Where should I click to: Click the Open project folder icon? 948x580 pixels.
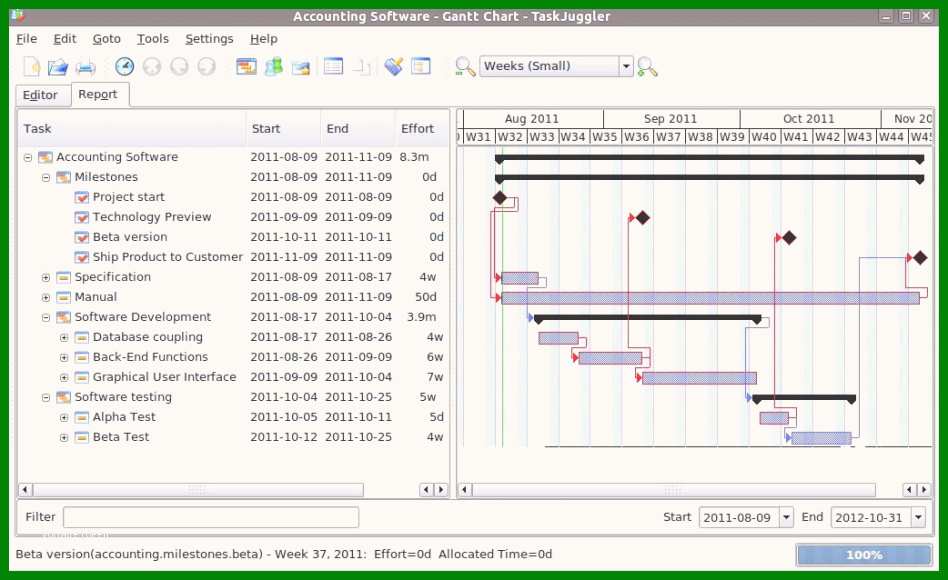pyautogui.click(x=58, y=67)
